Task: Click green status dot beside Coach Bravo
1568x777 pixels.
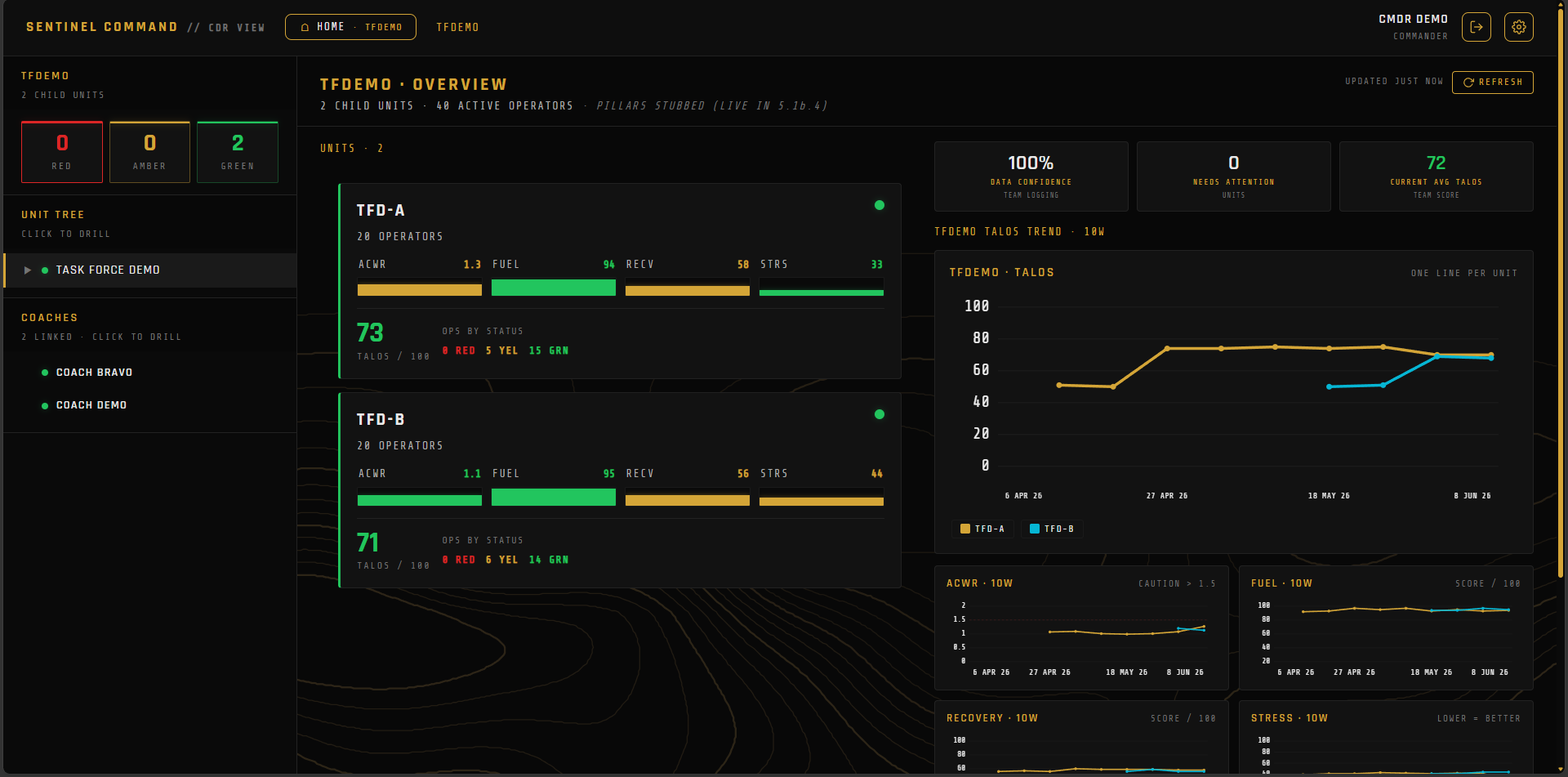Action: click(x=45, y=373)
